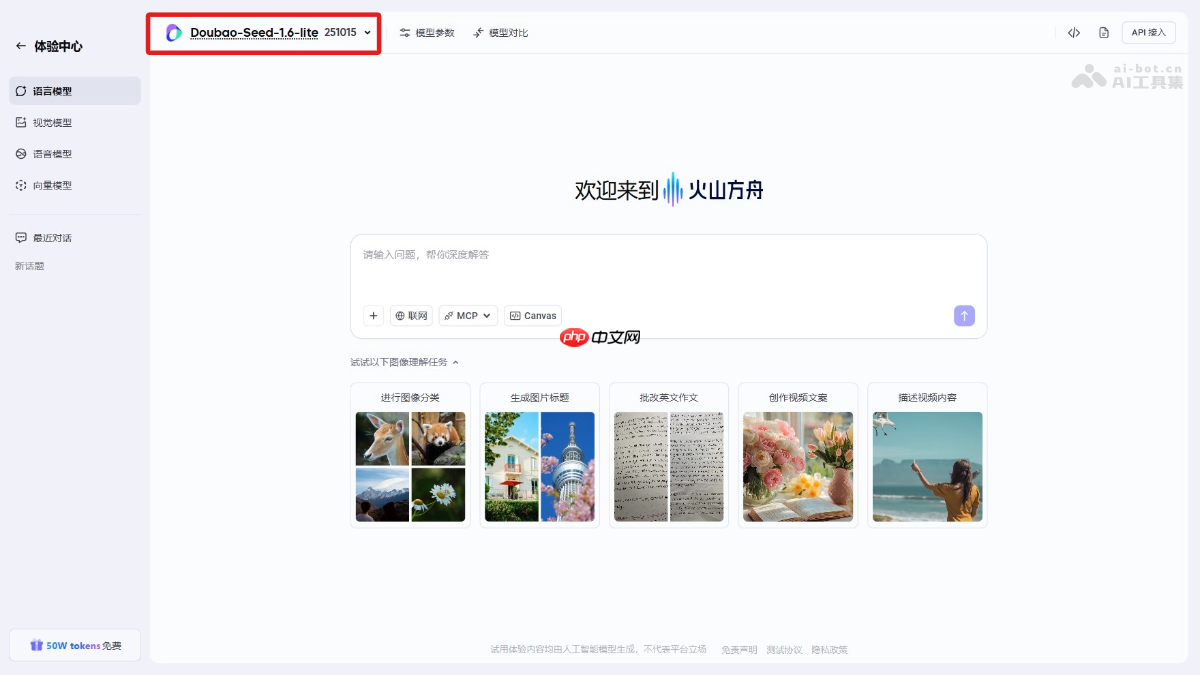Open the 模型参数 settings panel
This screenshot has height=675, width=1200.
tap(427, 32)
